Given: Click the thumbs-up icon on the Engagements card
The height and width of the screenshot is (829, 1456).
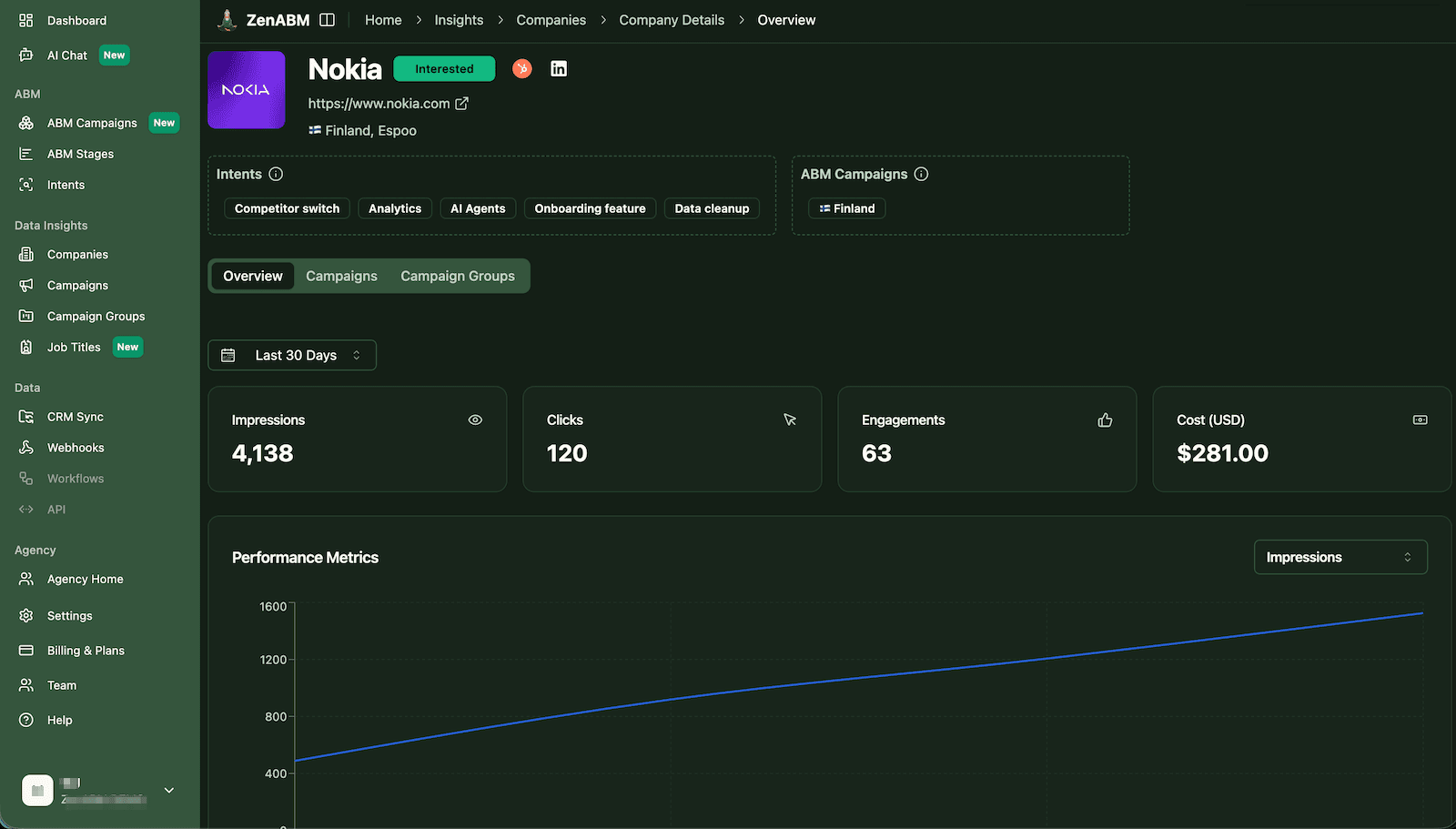Looking at the screenshot, I should tap(1105, 420).
